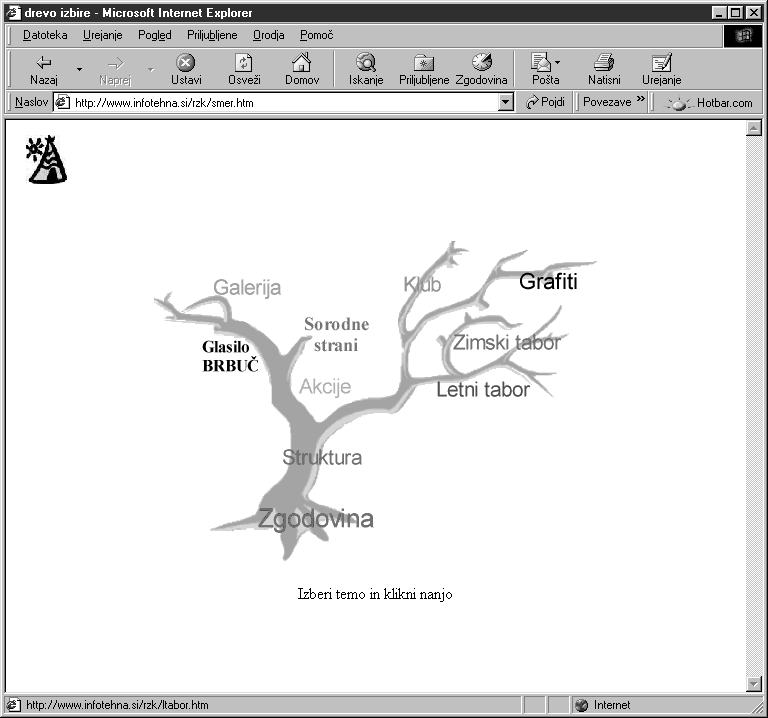Click the scrollbar up arrow

(x=753, y=128)
